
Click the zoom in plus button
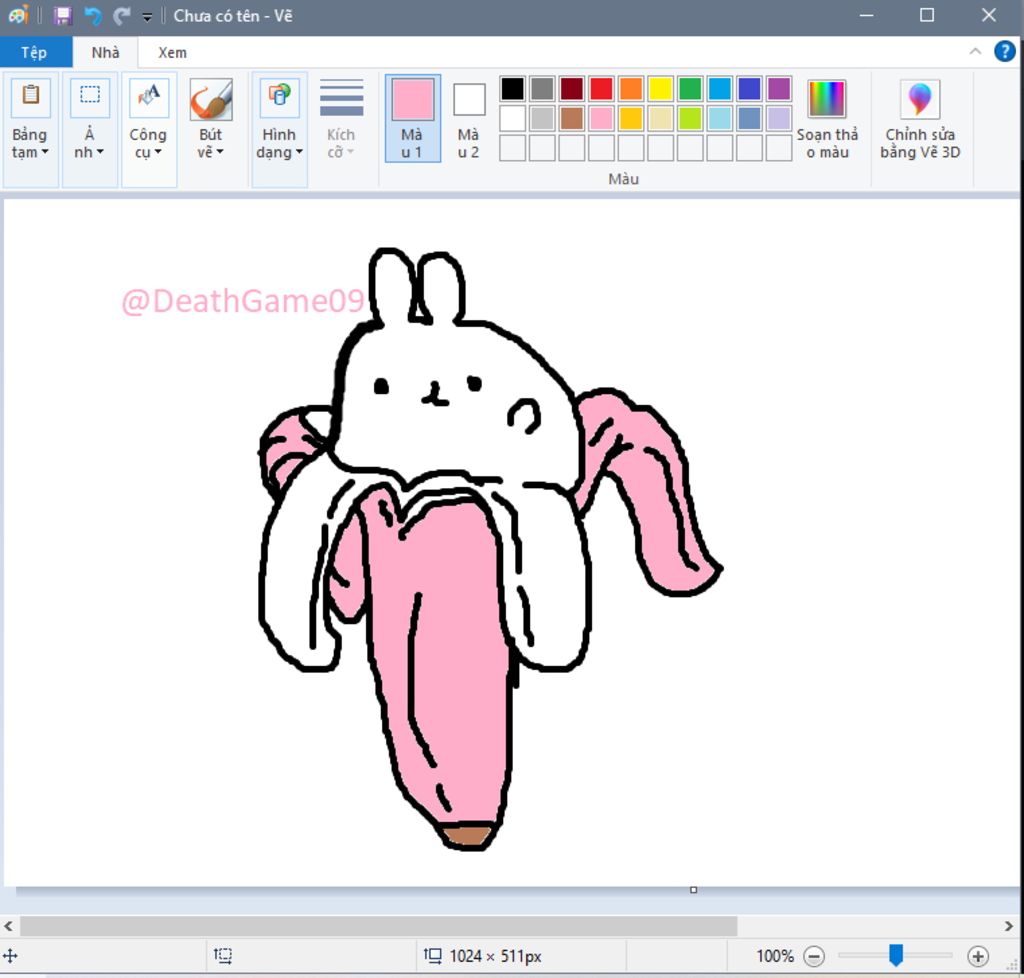click(978, 956)
